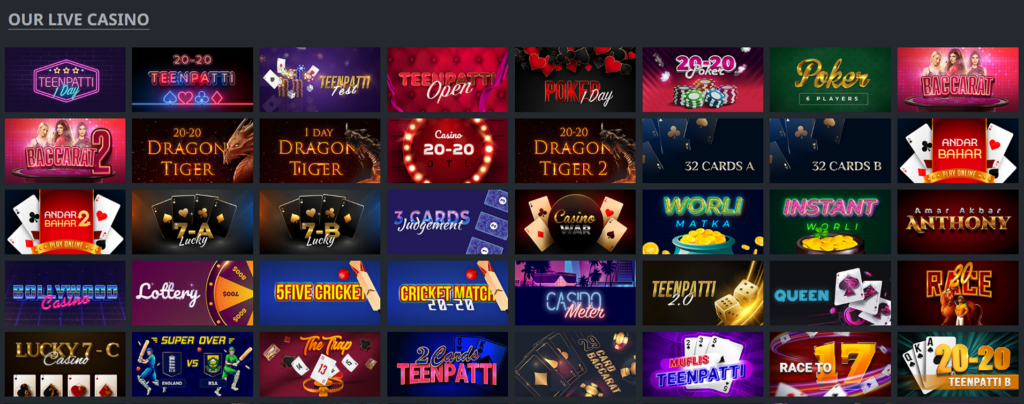Open the Worli Matka game tile
Screen dimensions: 1024x404
click(702, 222)
